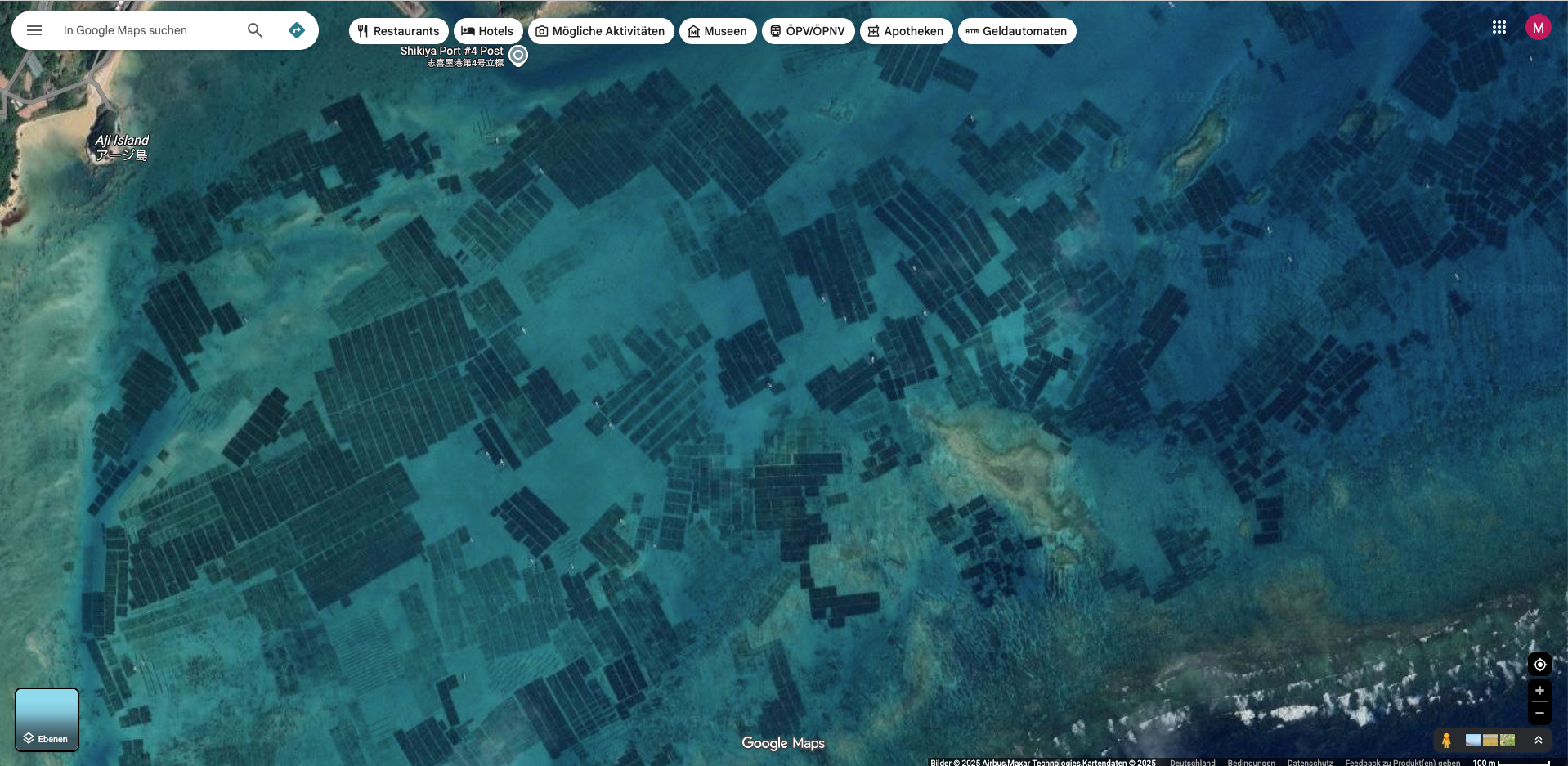Screen dimensions: 1568x766
Task: Zoom in with the plus button
Action: [1539, 691]
